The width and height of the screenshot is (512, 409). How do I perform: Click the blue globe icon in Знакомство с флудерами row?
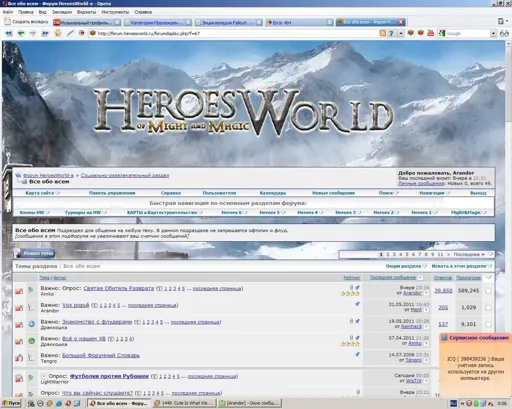point(31,324)
